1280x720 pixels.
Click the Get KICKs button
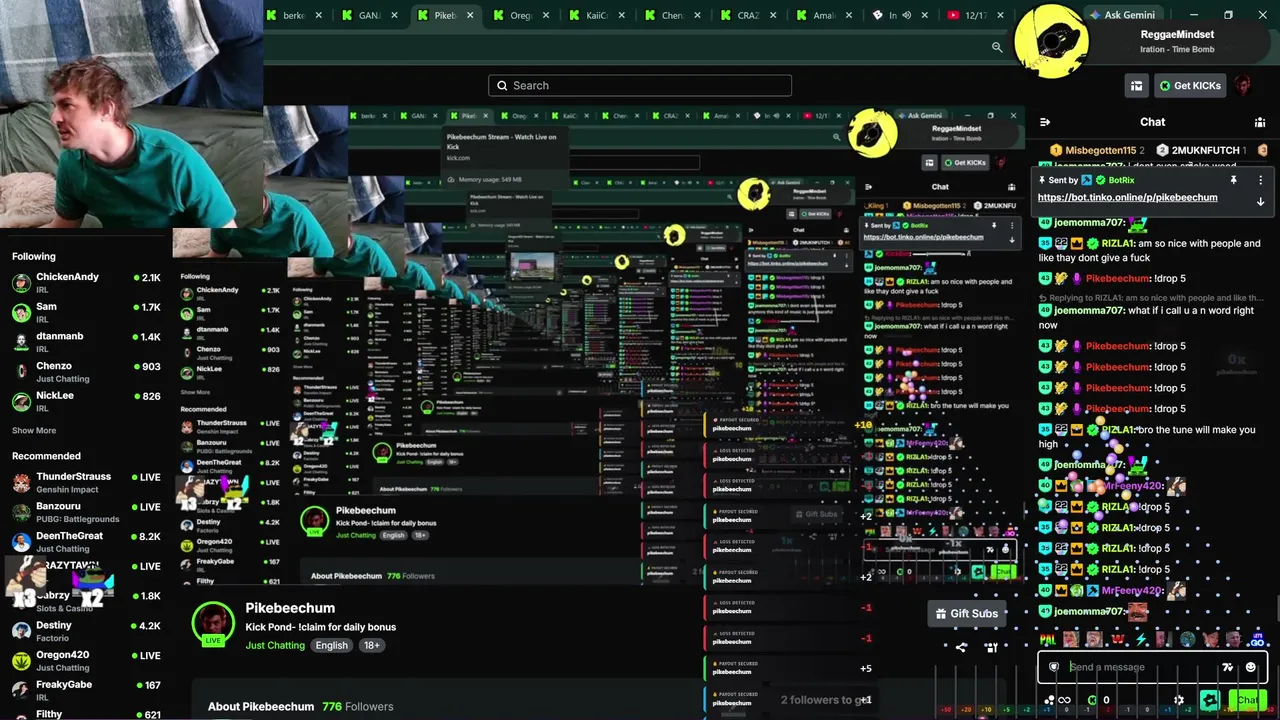pos(1190,86)
